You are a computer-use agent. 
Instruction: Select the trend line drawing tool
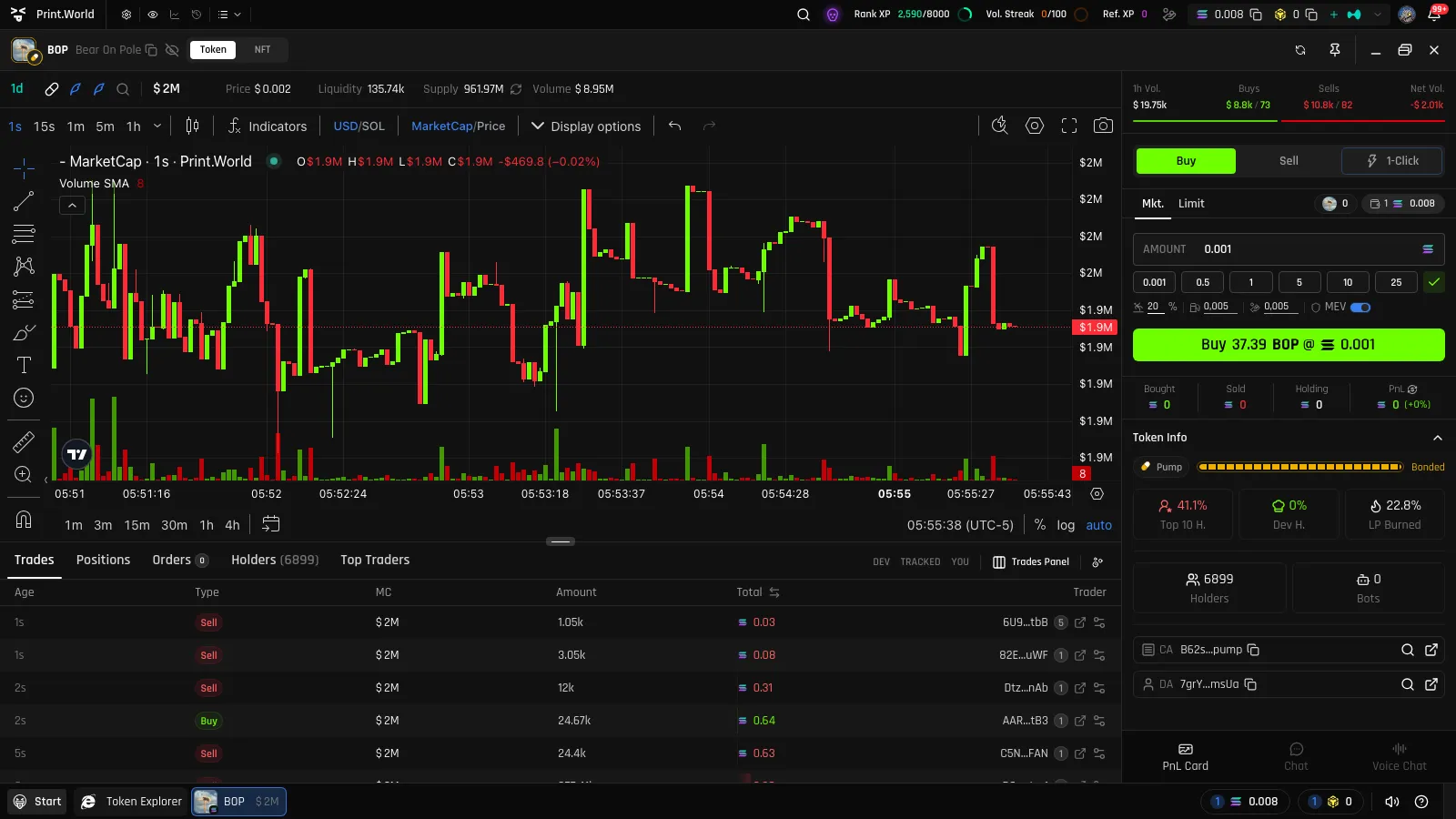(24, 201)
